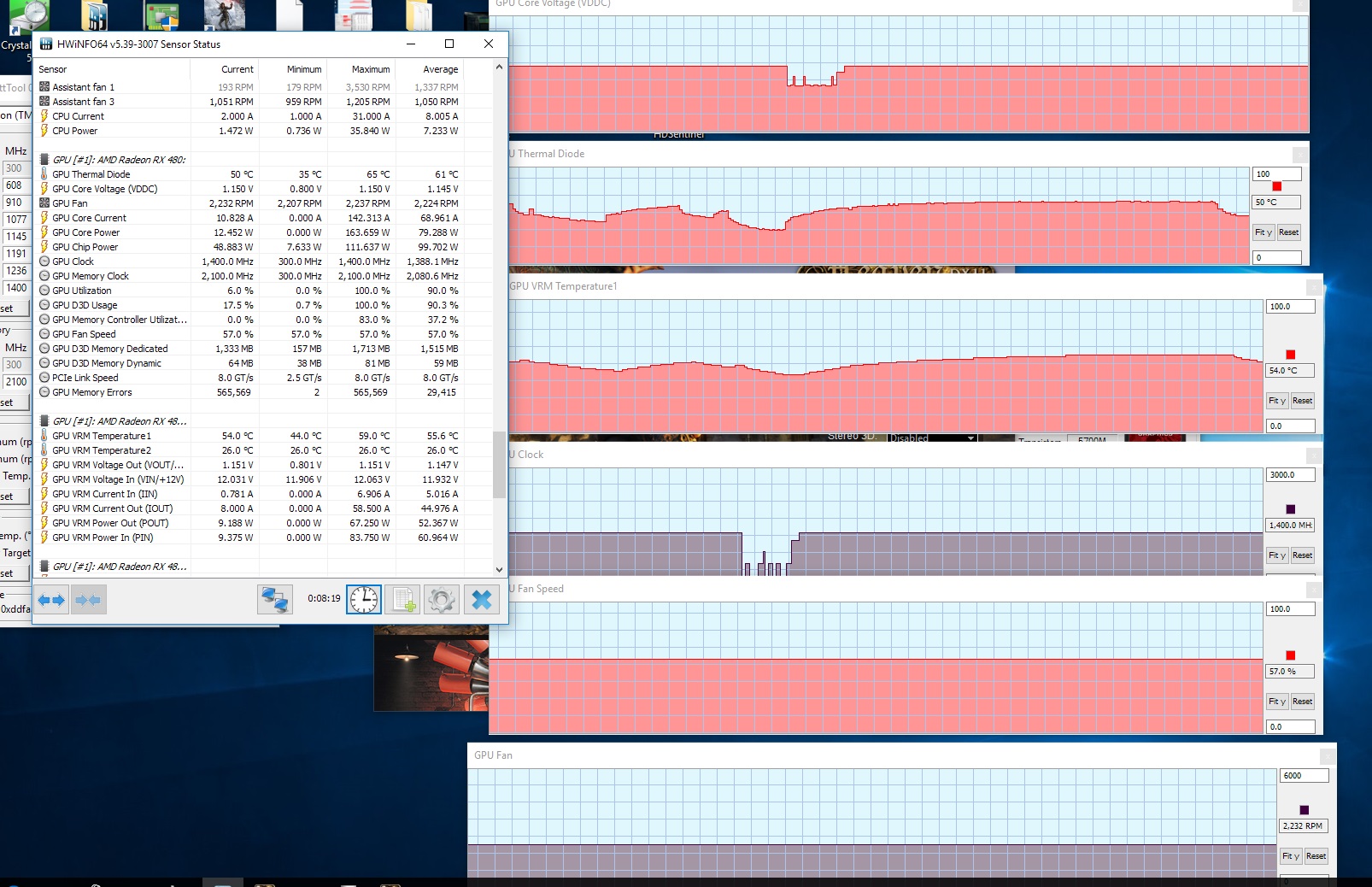Pick the red swatch in VRM Temperature1 graph
Image resolution: width=1372 pixels, height=887 pixels.
(1291, 355)
